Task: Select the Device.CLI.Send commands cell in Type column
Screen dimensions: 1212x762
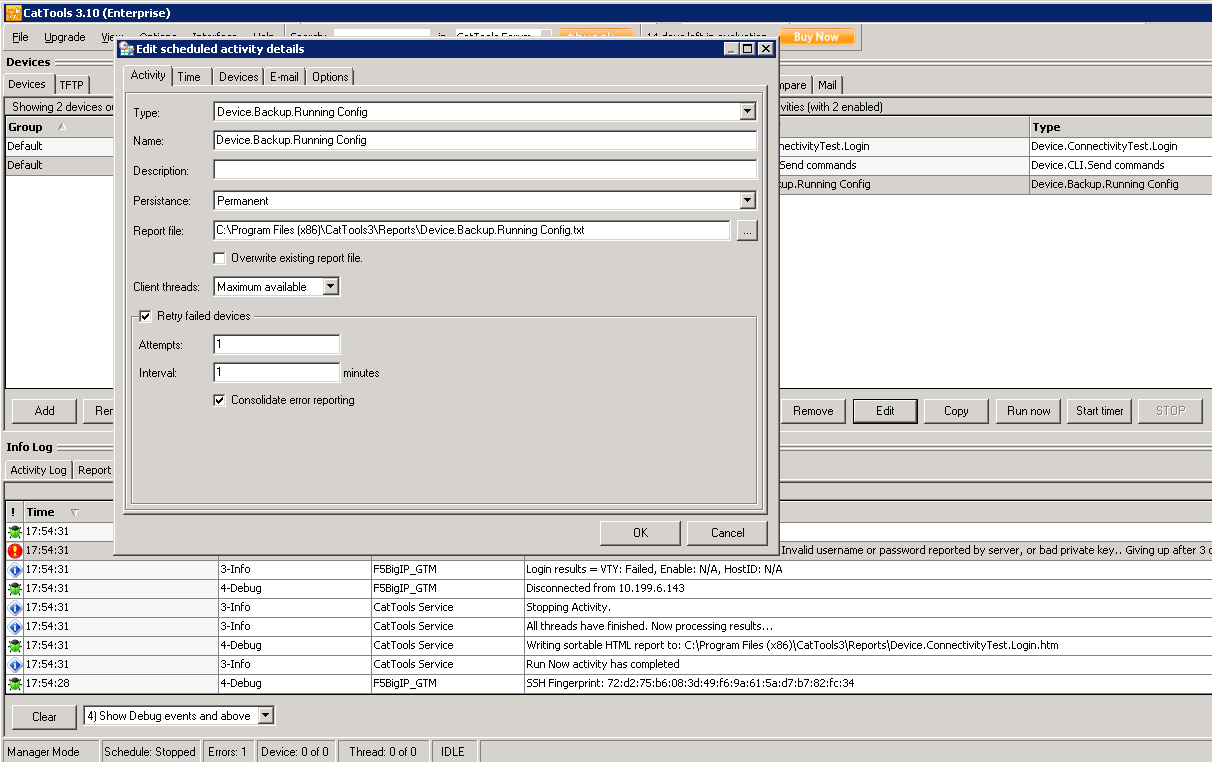Action: click(1120, 165)
